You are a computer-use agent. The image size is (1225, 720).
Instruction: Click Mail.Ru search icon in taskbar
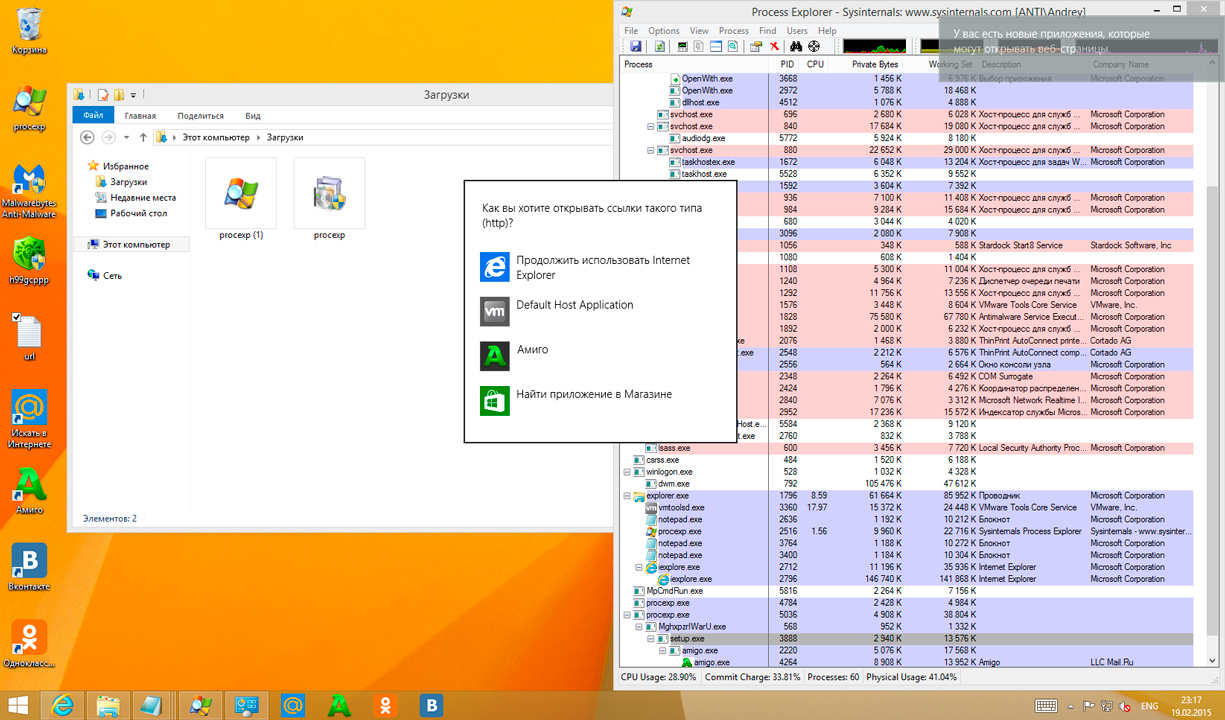pyautogui.click(x=293, y=705)
